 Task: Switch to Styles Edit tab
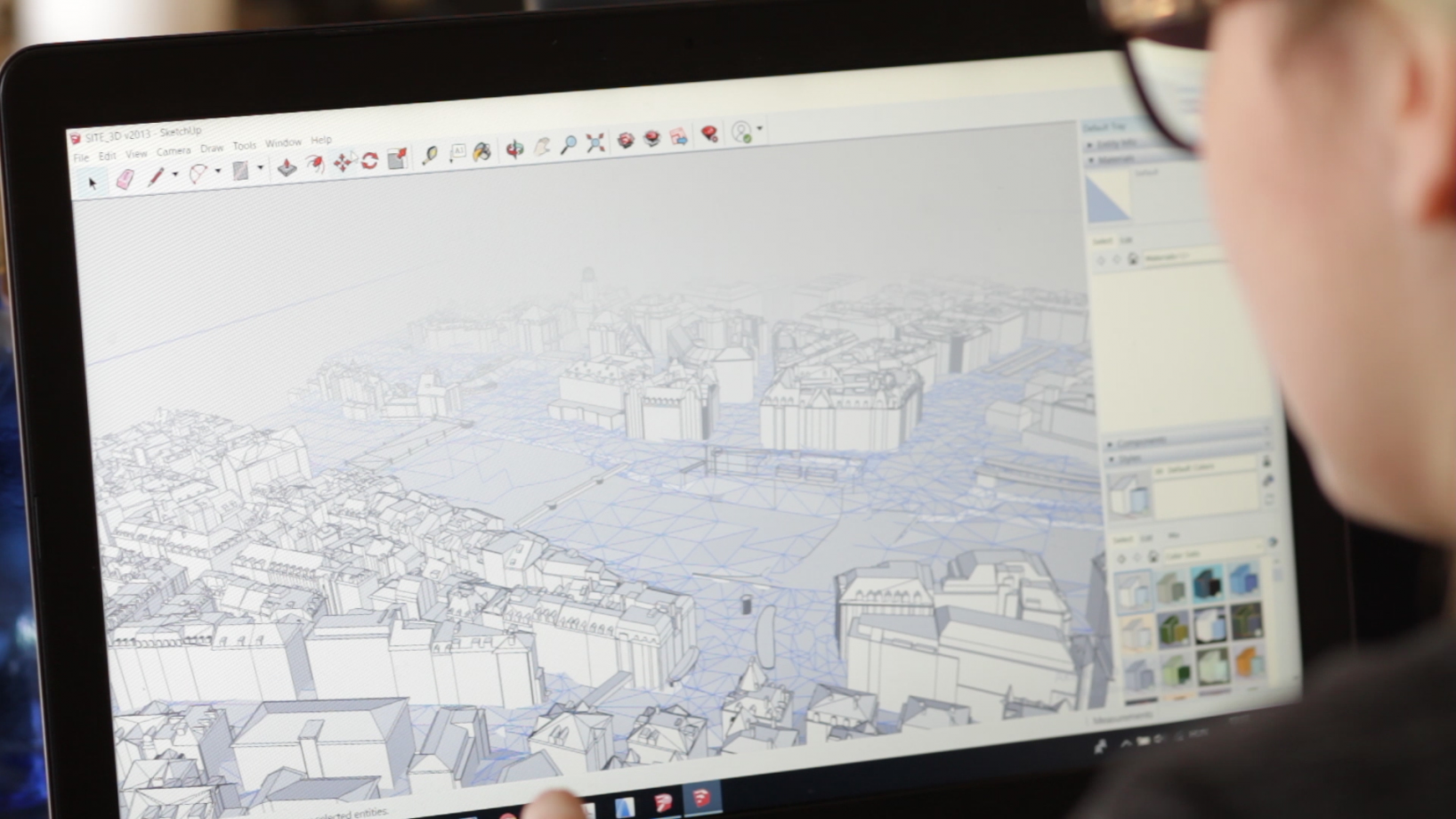(1146, 538)
